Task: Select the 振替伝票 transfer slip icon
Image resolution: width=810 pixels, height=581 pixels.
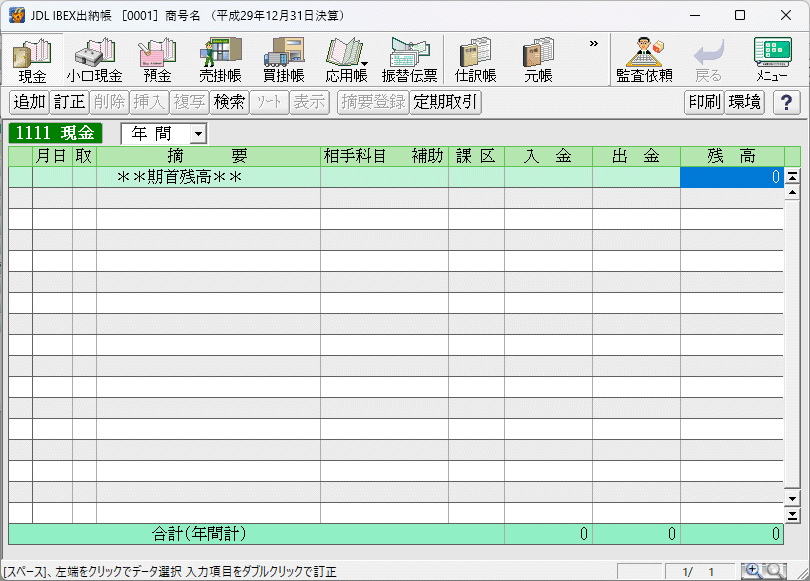Action: (x=410, y=58)
